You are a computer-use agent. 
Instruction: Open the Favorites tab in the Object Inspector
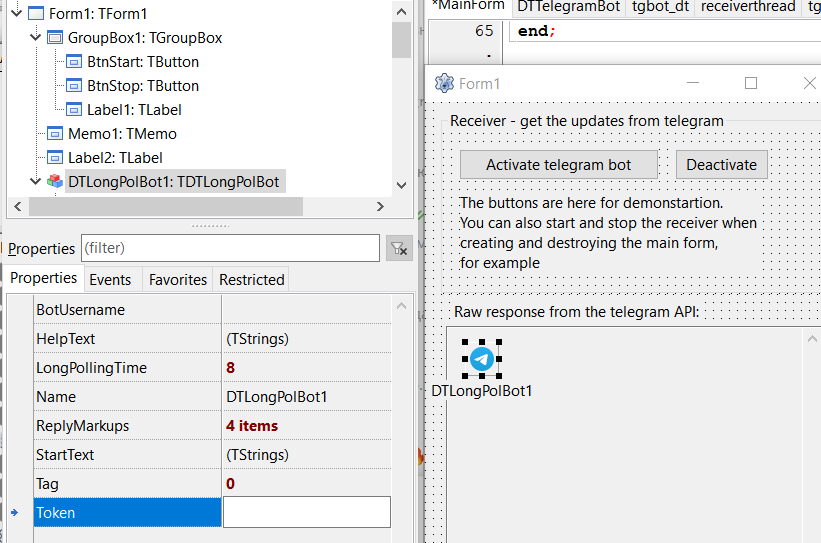pyautogui.click(x=178, y=280)
